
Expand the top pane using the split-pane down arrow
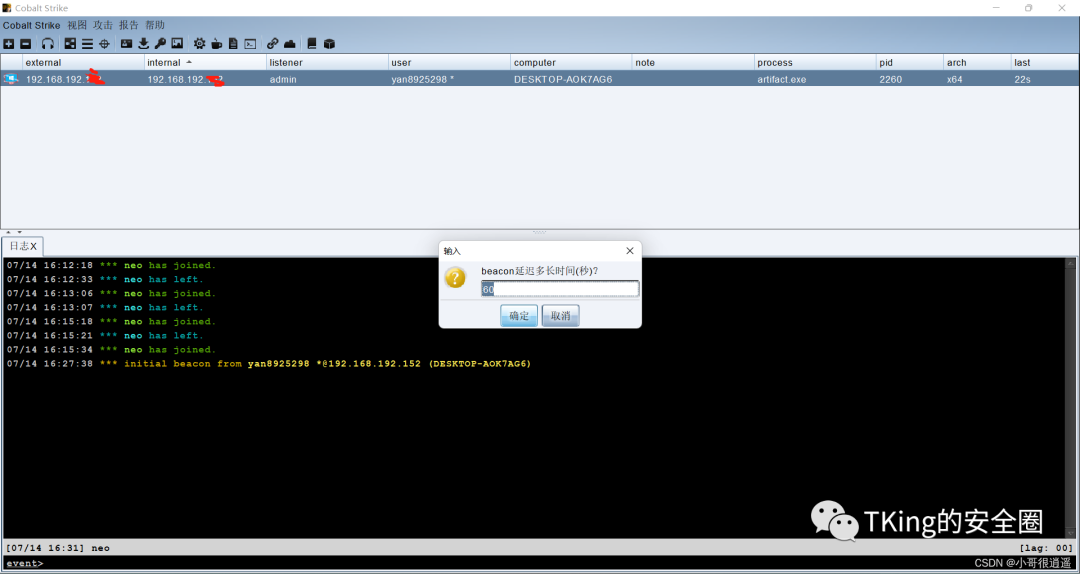click(19, 232)
